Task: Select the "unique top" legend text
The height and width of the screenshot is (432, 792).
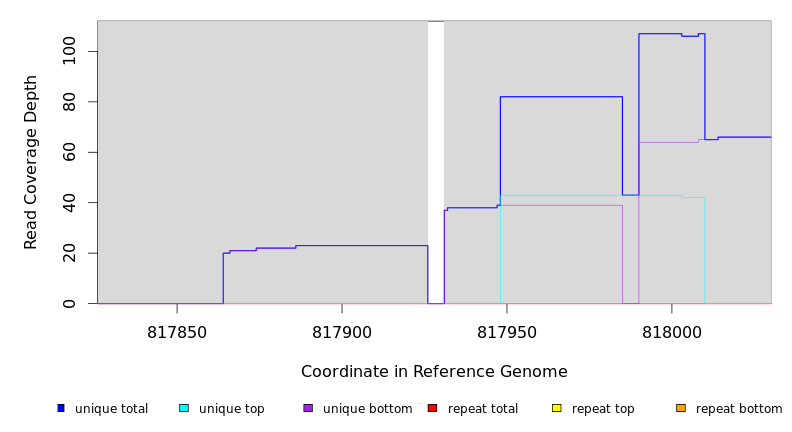Action: pyautogui.click(x=231, y=409)
